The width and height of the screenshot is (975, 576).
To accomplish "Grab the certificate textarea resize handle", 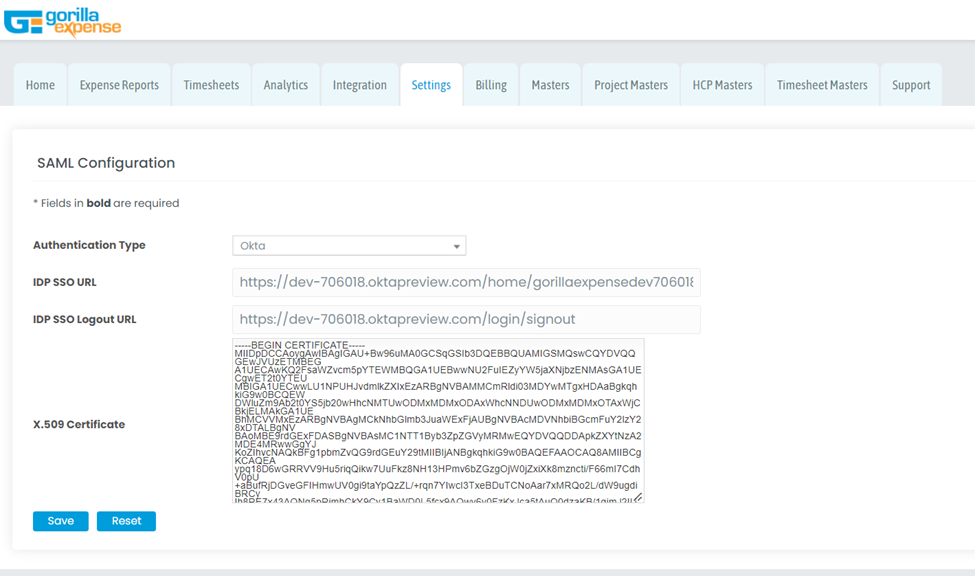I will tap(638, 497).
